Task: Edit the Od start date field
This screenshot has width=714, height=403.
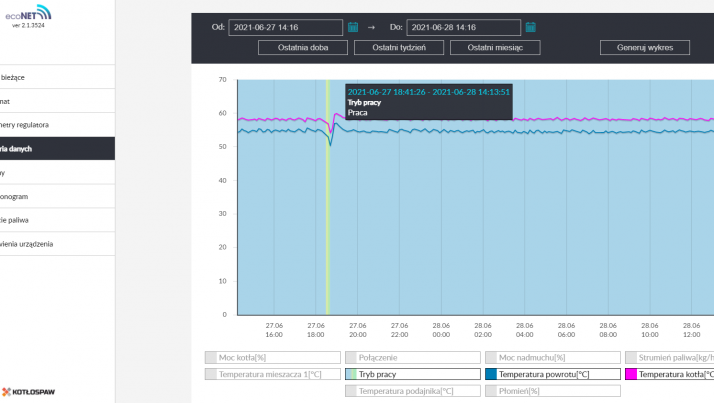Action: pyautogui.click(x=286, y=27)
